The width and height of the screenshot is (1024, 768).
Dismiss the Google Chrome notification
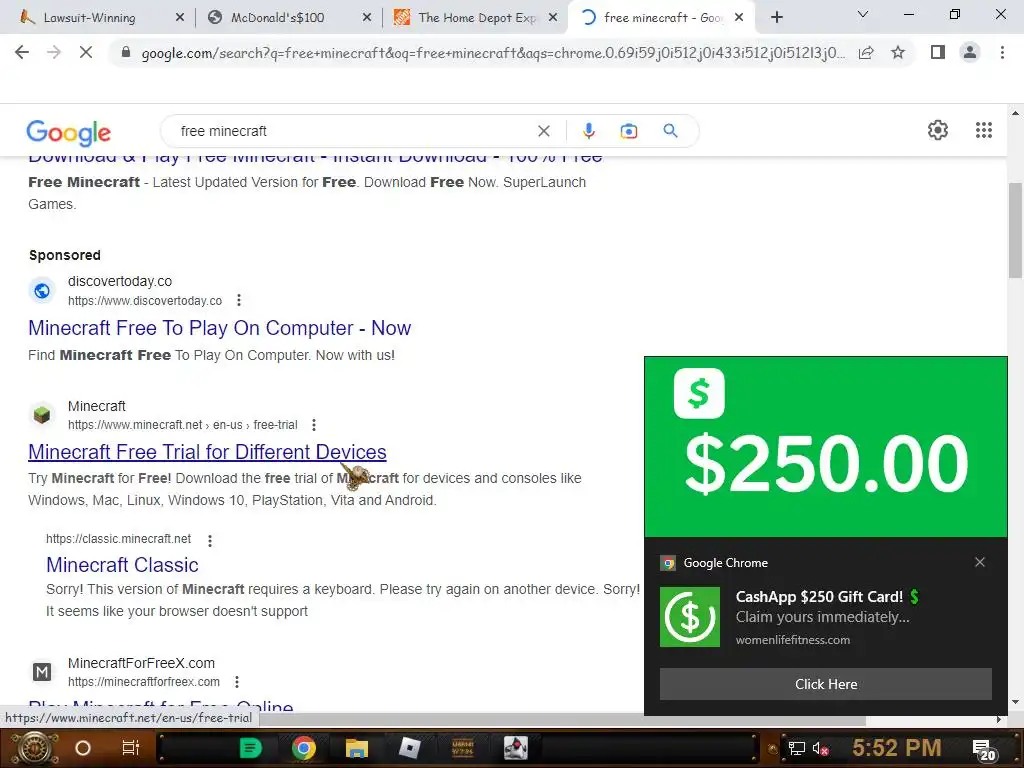(x=980, y=562)
